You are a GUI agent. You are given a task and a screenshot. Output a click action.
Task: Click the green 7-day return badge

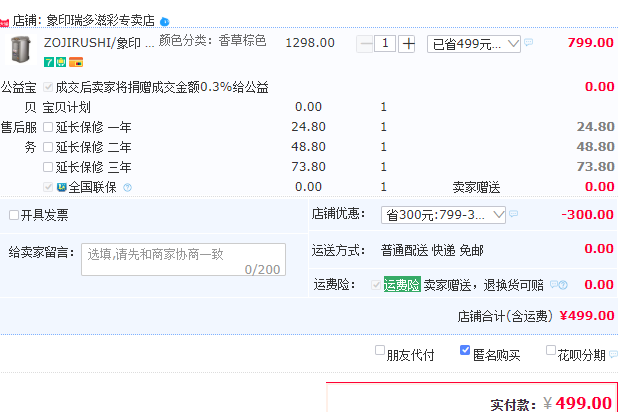tap(49, 62)
